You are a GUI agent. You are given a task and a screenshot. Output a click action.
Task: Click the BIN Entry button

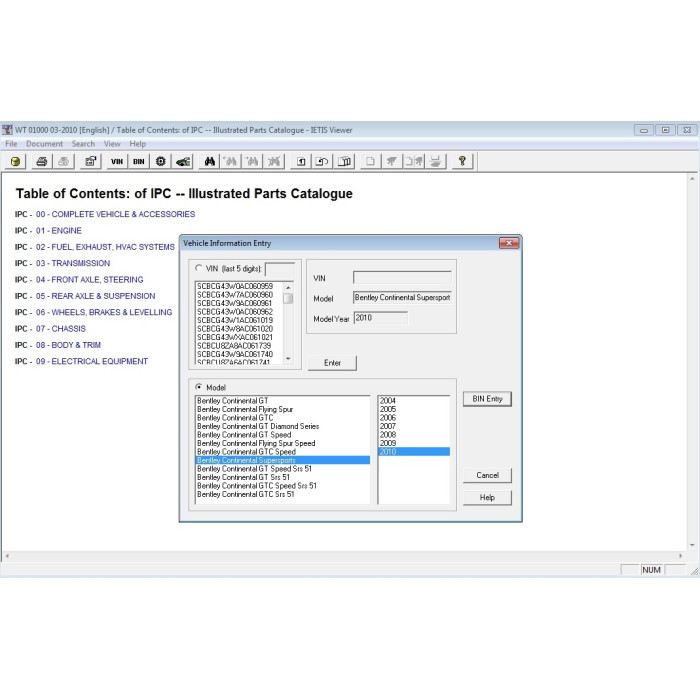[487, 399]
